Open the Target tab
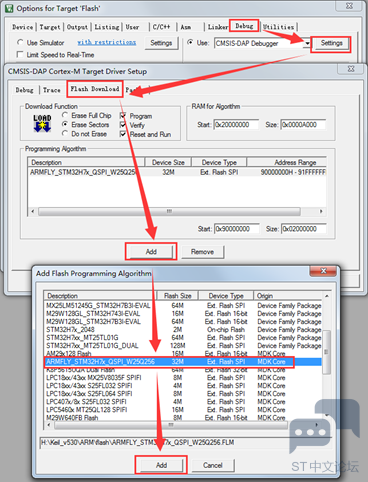Image resolution: width=368 pixels, height=482 pixels. pos(50,27)
